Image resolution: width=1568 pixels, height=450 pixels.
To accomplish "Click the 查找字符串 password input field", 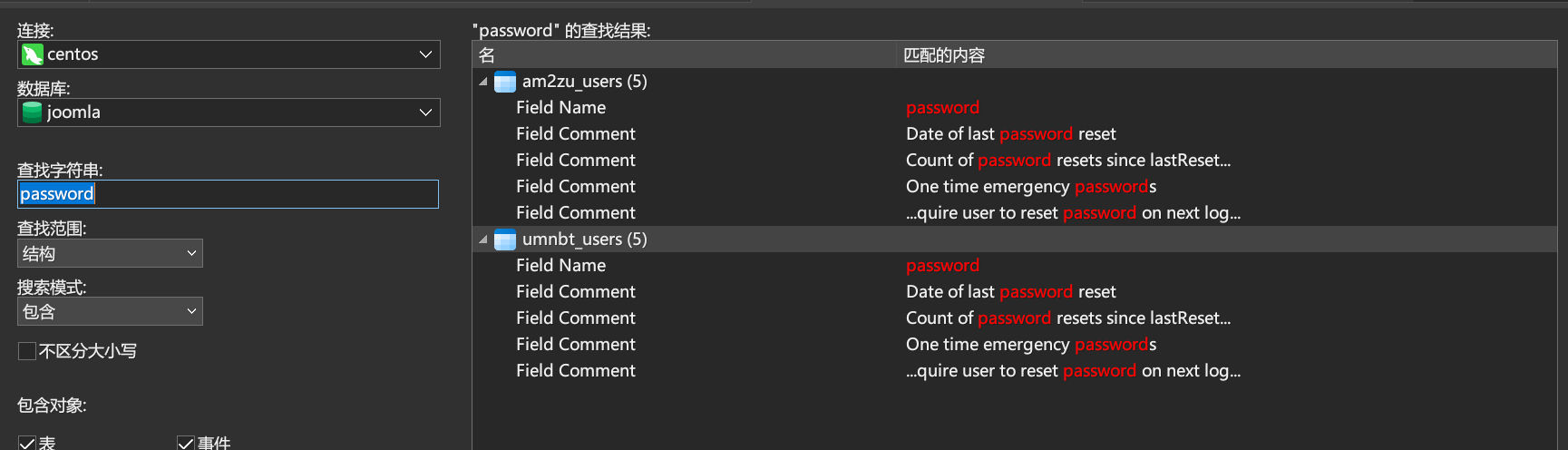I will (x=229, y=194).
